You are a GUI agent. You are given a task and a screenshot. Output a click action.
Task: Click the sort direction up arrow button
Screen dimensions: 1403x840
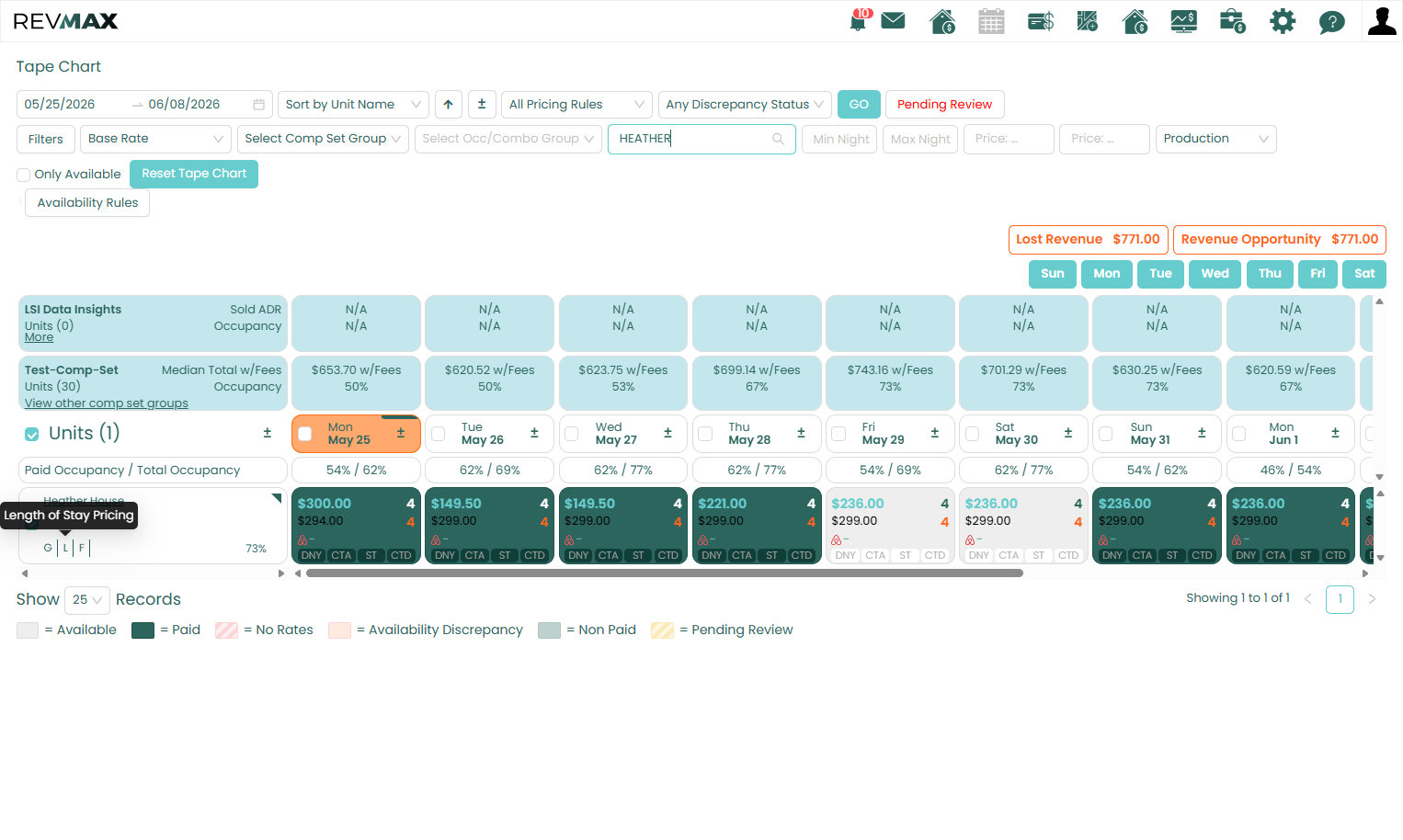(x=448, y=105)
